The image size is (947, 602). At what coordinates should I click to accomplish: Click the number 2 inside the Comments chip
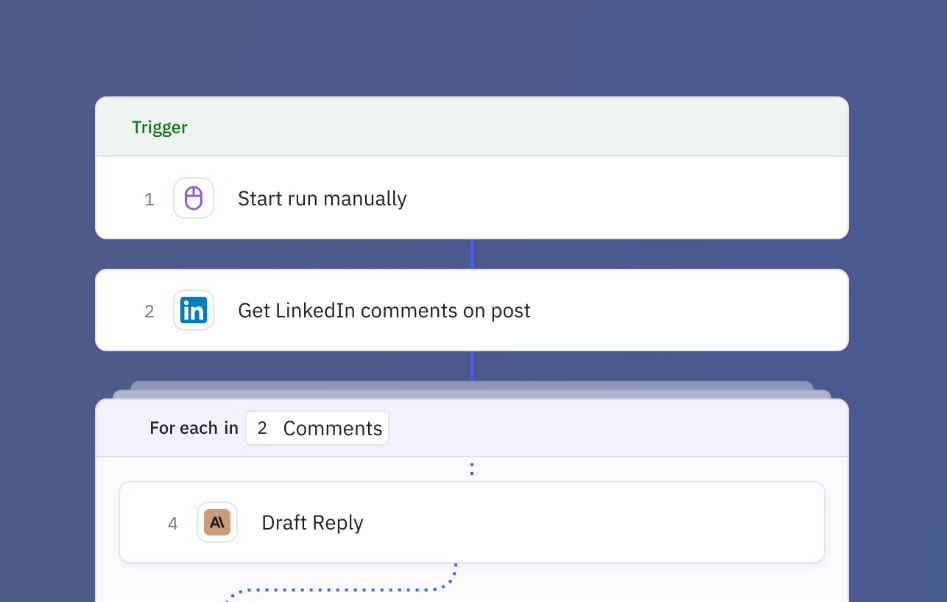[262, 428]
